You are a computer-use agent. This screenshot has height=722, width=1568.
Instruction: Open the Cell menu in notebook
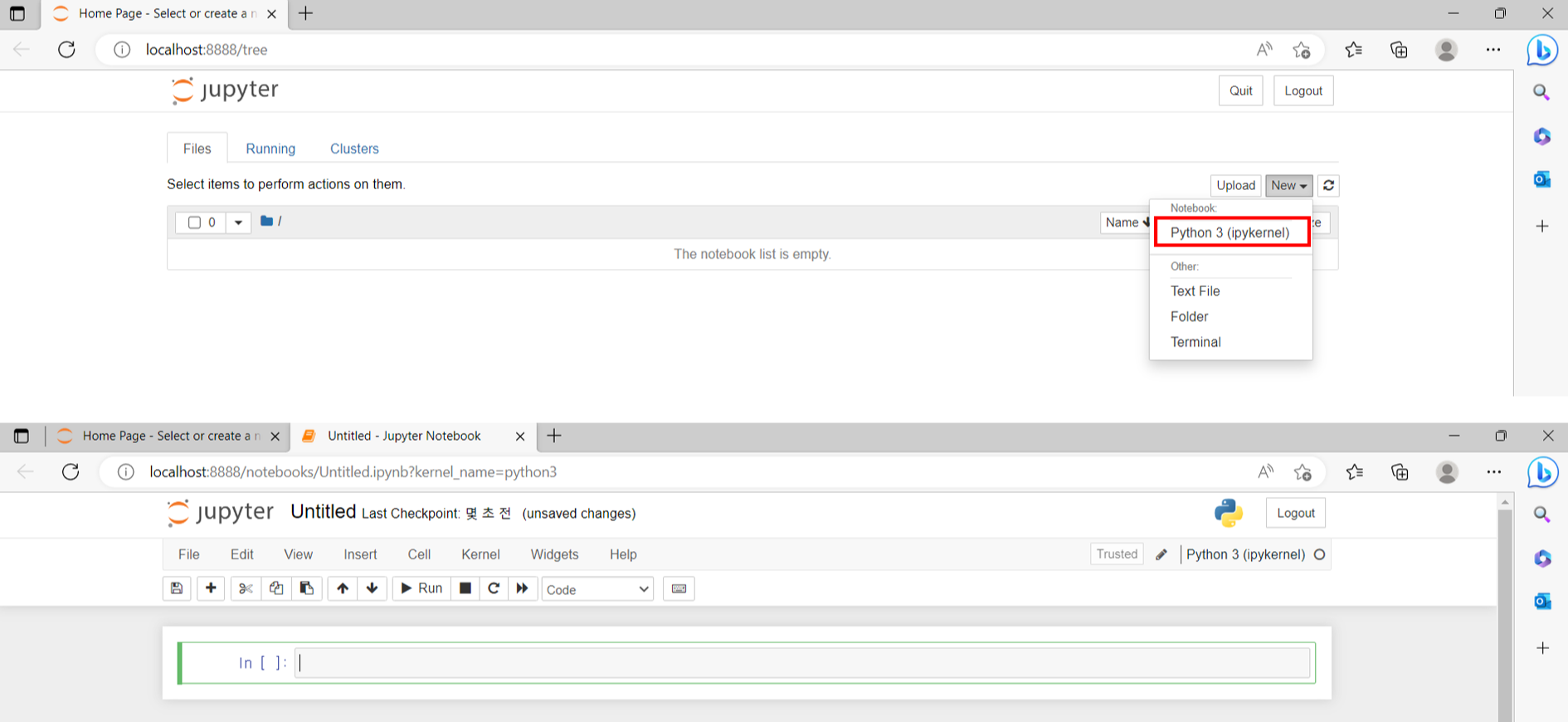point(419,554)
